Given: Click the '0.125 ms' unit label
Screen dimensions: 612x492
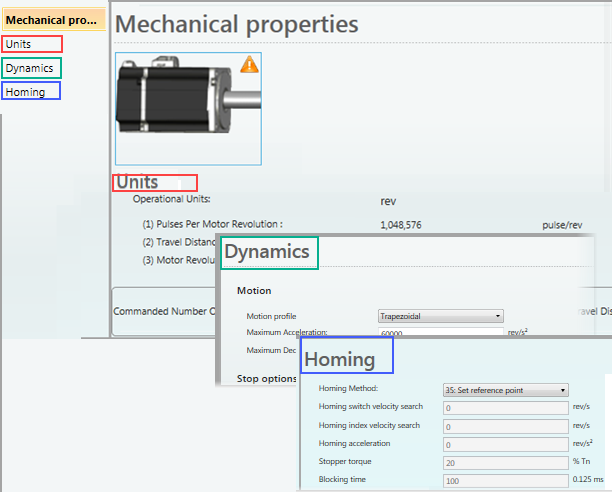Looking at the screenshot, I should pyautogui.click(x=588, y=479).
